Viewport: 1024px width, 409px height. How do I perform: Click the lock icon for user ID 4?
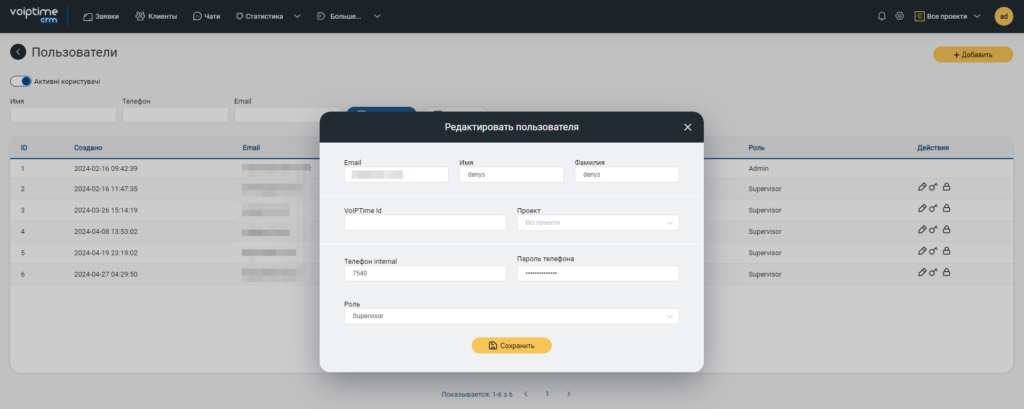tap(946, 230)
